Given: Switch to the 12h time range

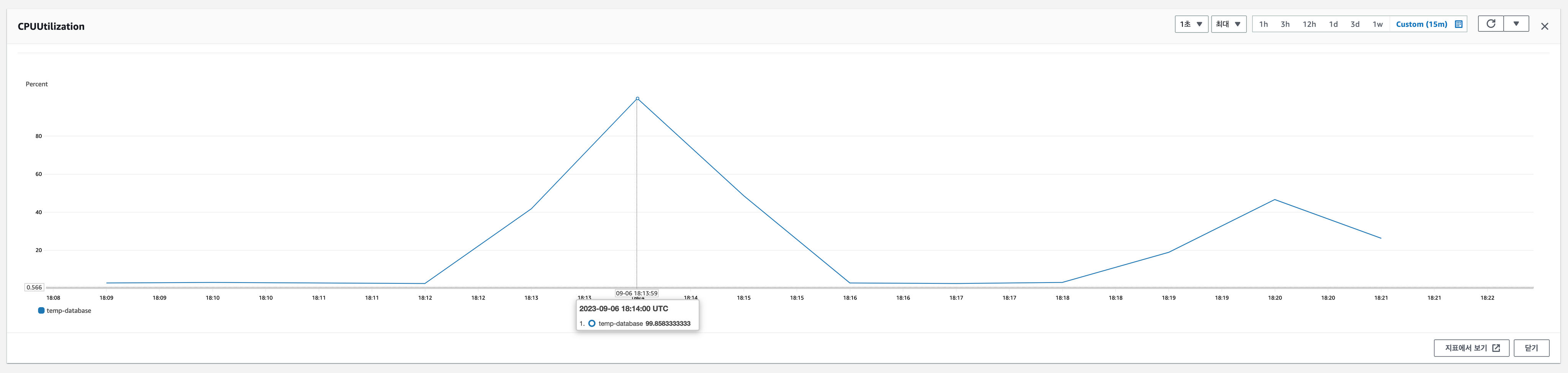Looking at the screenshot, I should click(1309, 25).
